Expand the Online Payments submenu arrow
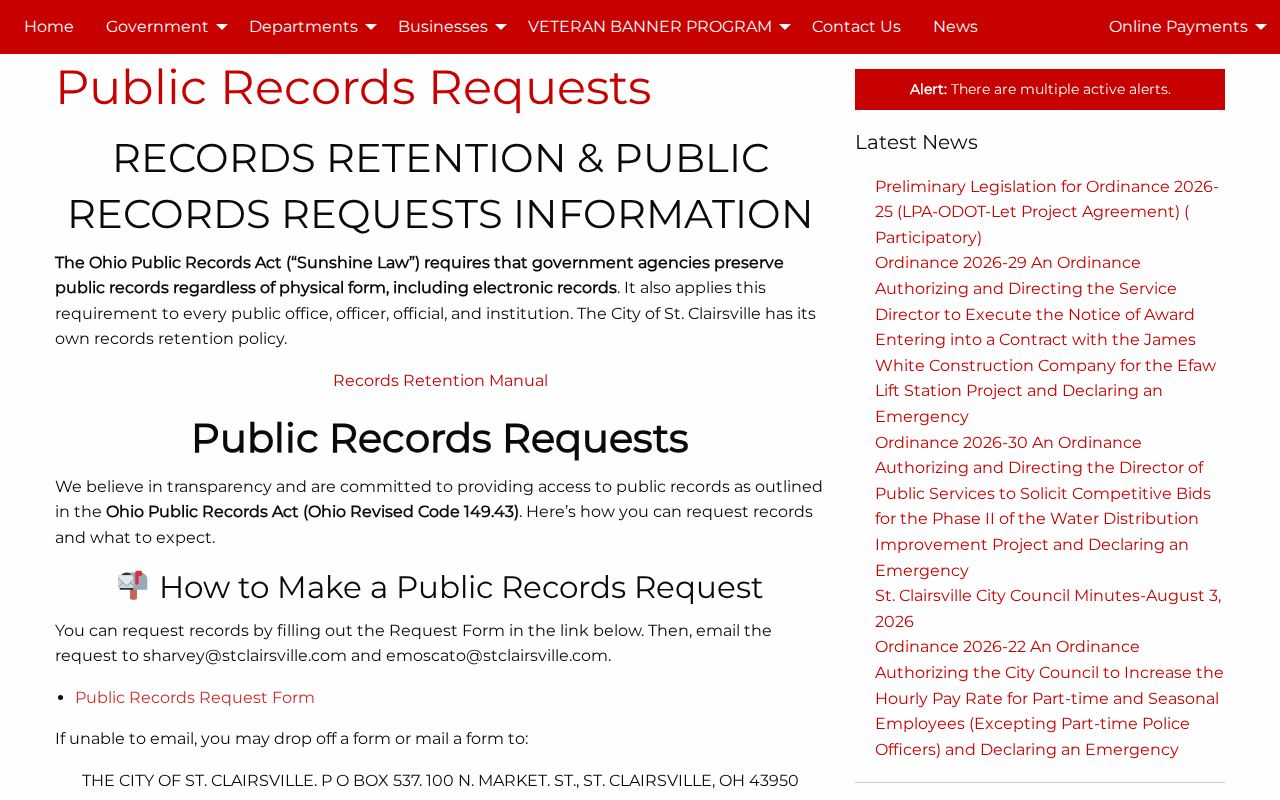This screenshot has height=800, width=1280. [x=1261, y=27]
